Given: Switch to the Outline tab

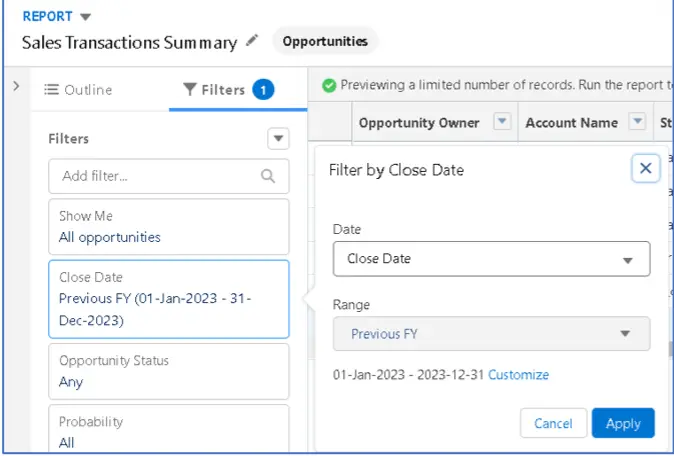Looking at the screenshot, I should (78, 90).
